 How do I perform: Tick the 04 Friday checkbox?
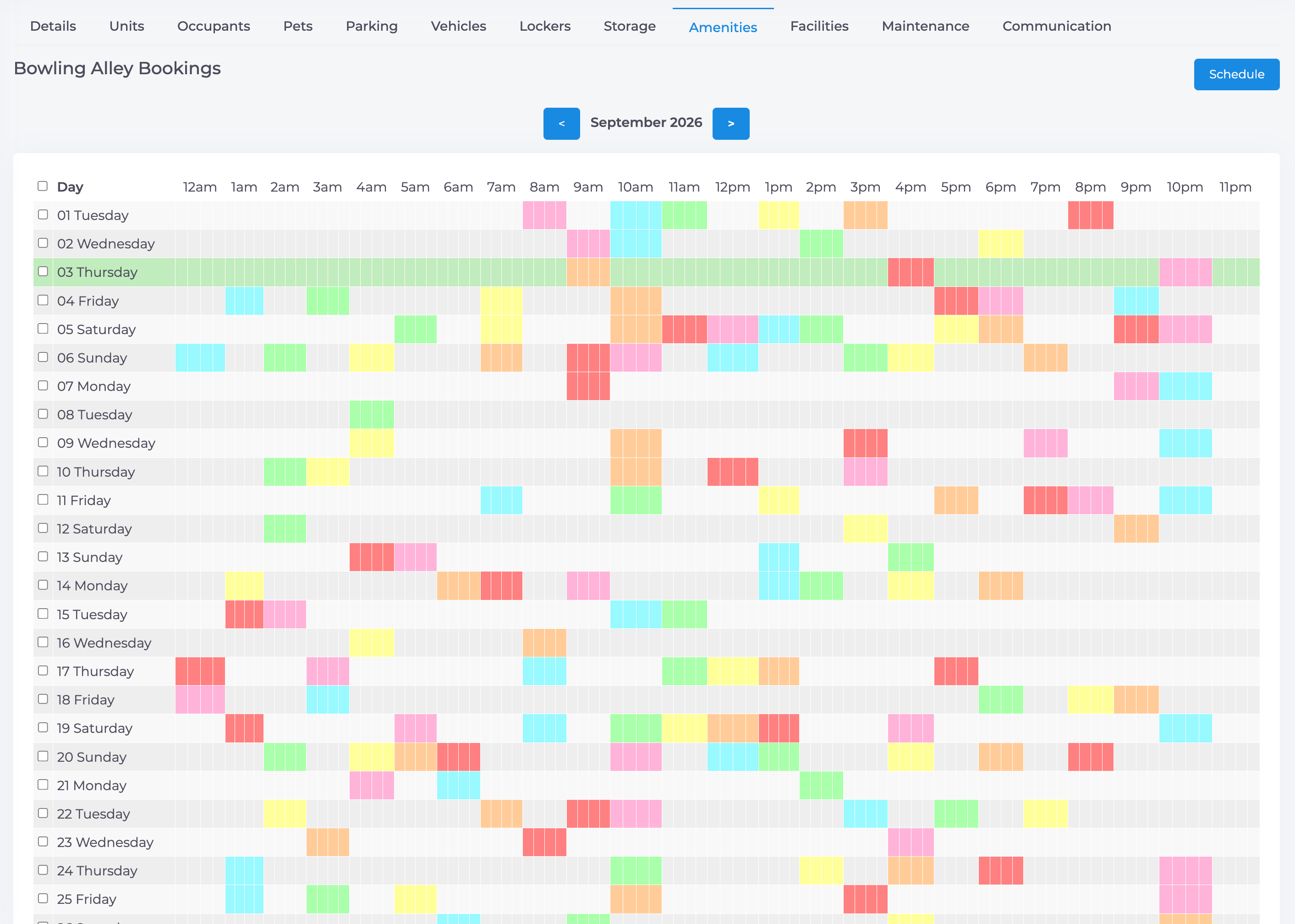pyautogui.click(x=43, y=300)
